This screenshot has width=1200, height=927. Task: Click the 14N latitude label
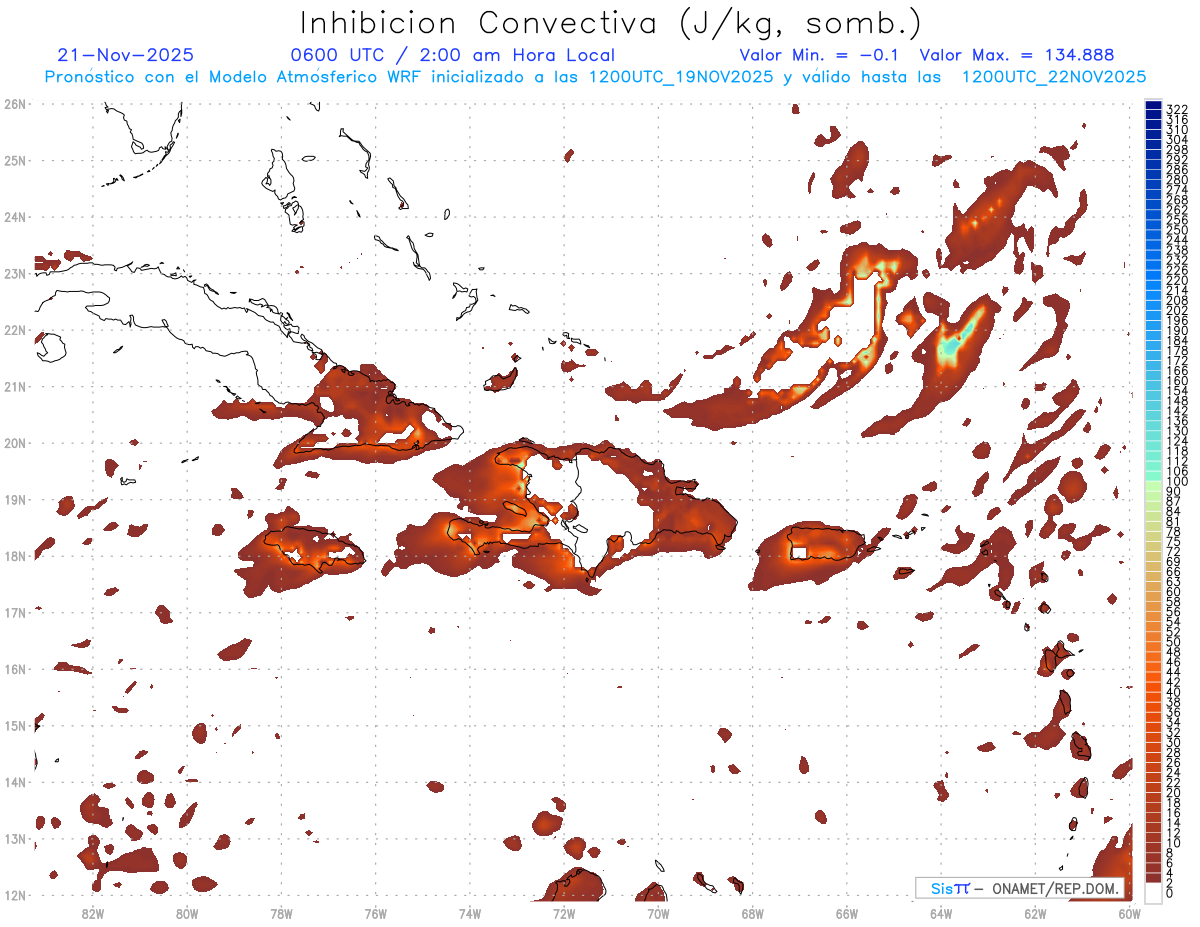tap(15, 782)
